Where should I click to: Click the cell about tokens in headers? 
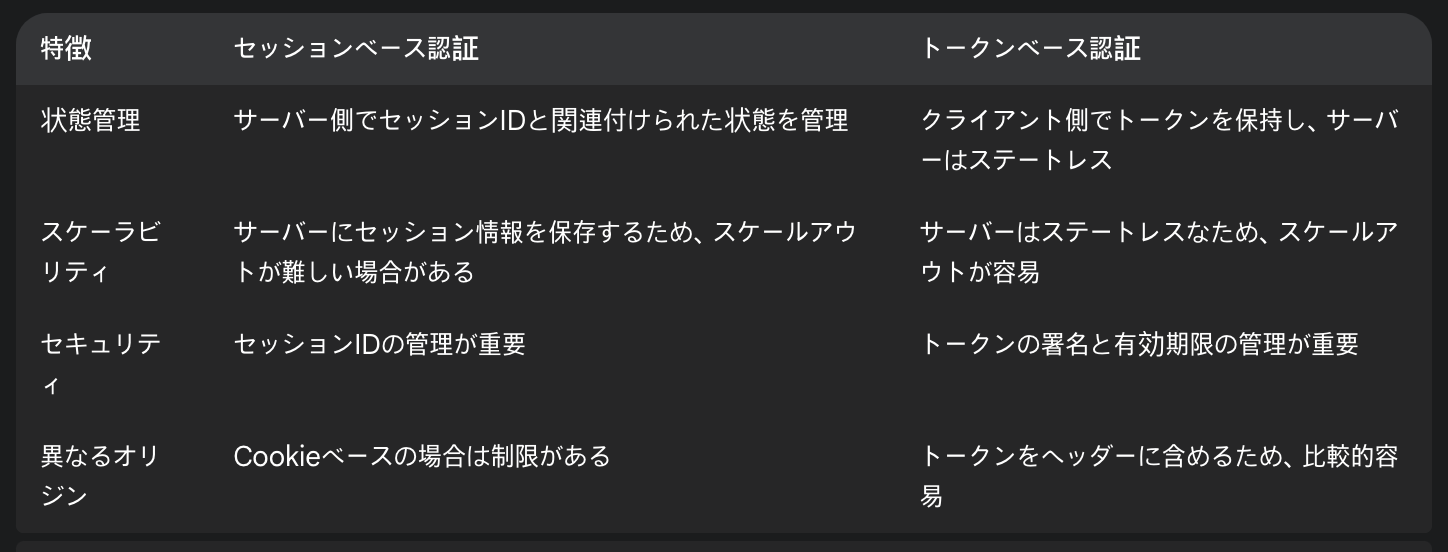(1159, 476)
